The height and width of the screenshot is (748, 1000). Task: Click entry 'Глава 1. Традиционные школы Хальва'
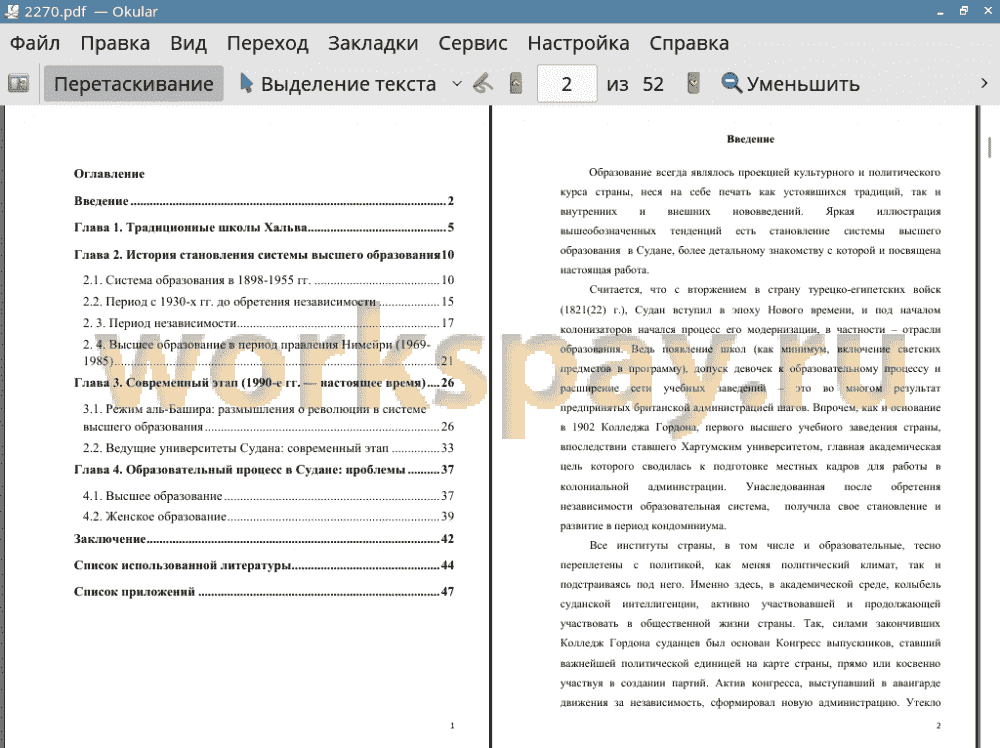[263, 228]
